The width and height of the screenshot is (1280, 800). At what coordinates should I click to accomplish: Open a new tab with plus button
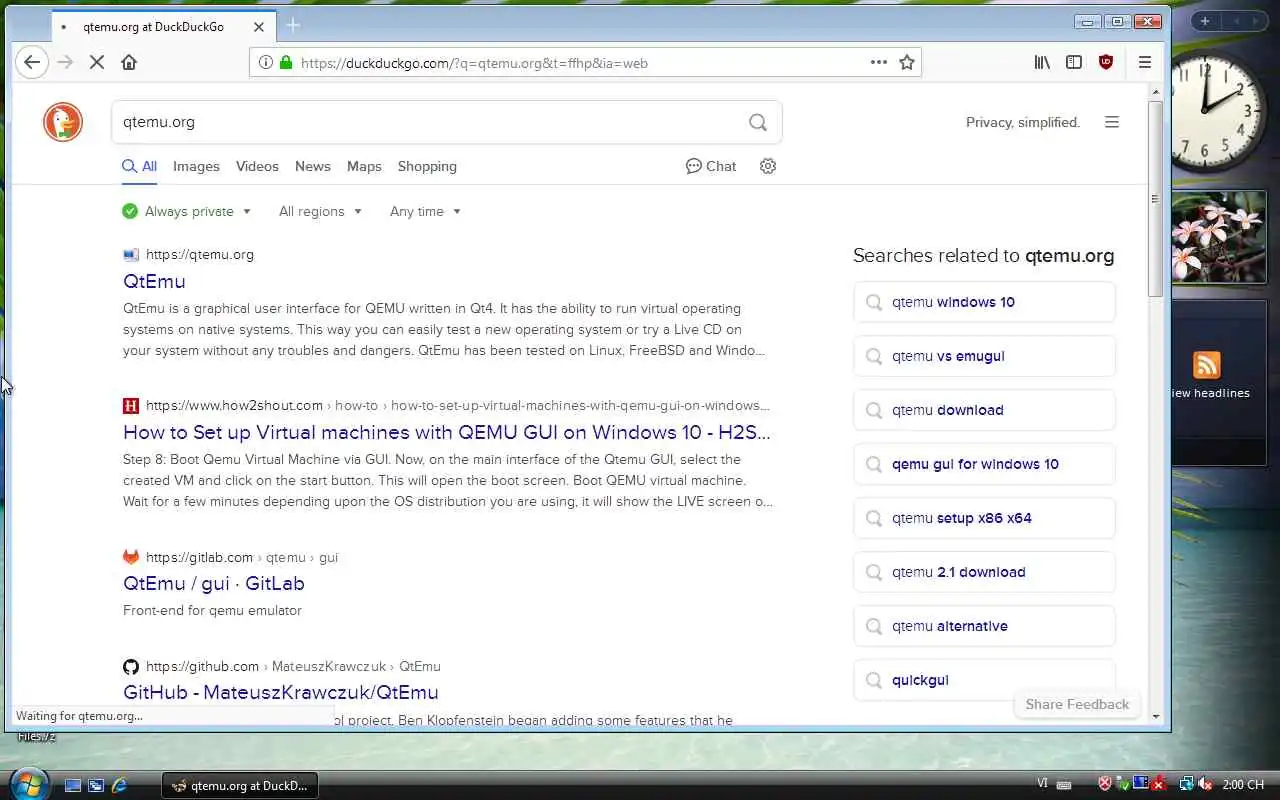(293, 25)
